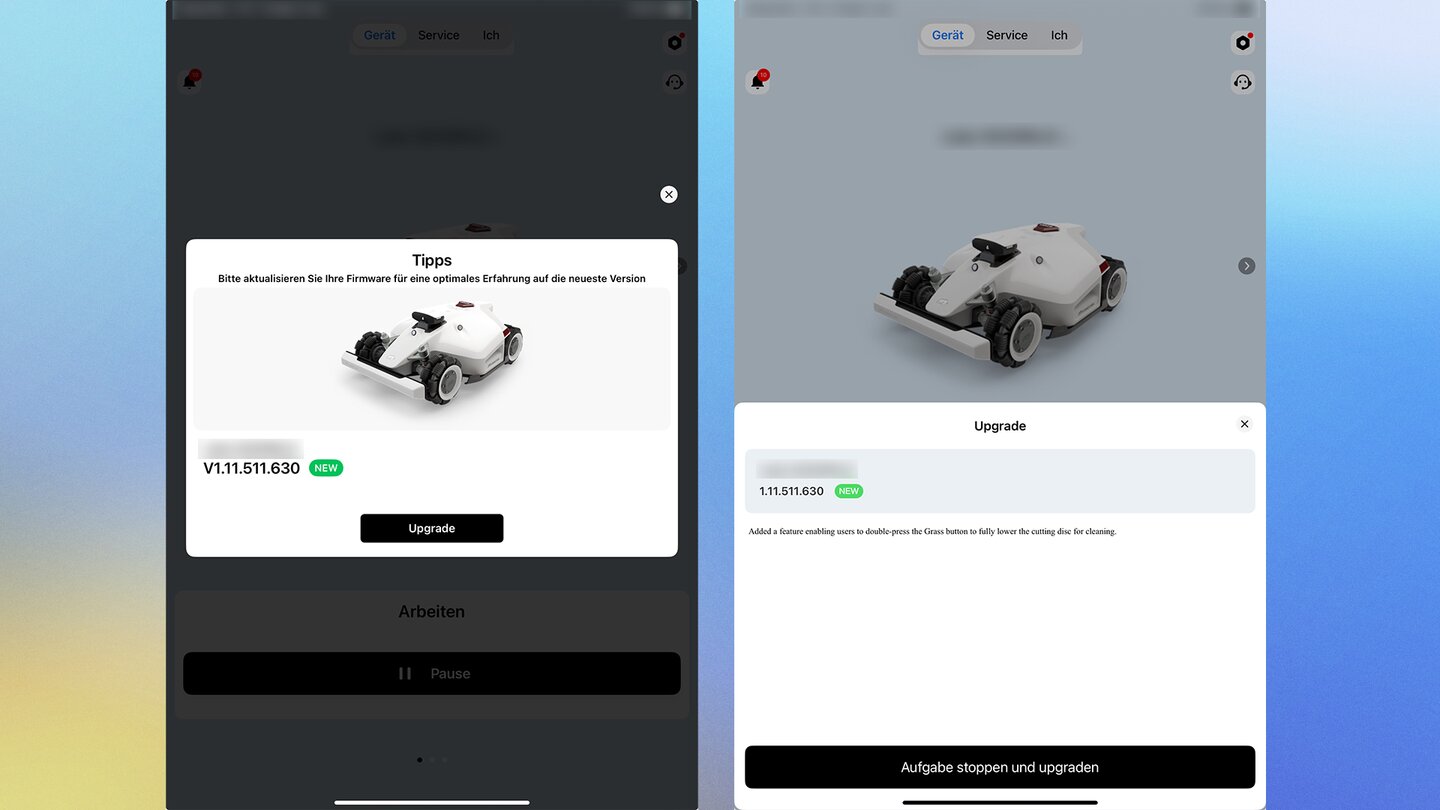
Task: Close the Upgrade bottom sheet
Action: [1244, 424]
